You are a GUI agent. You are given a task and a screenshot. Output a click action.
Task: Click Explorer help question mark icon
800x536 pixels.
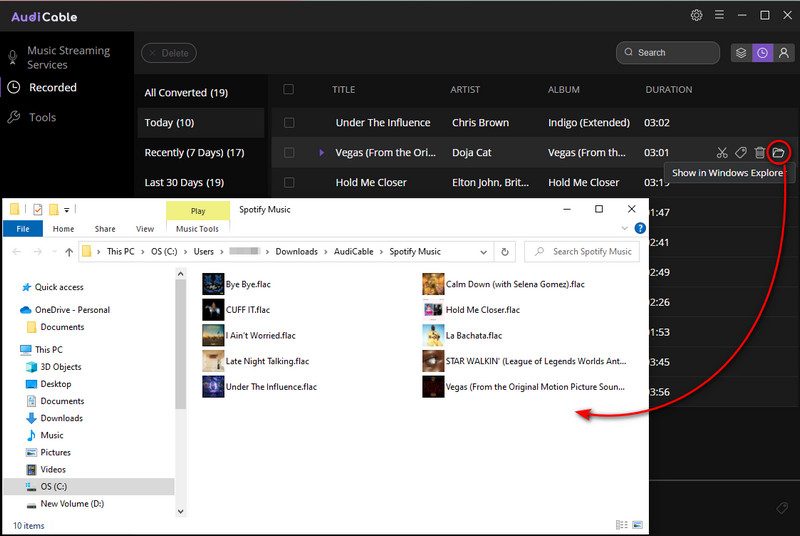[640, 228]
